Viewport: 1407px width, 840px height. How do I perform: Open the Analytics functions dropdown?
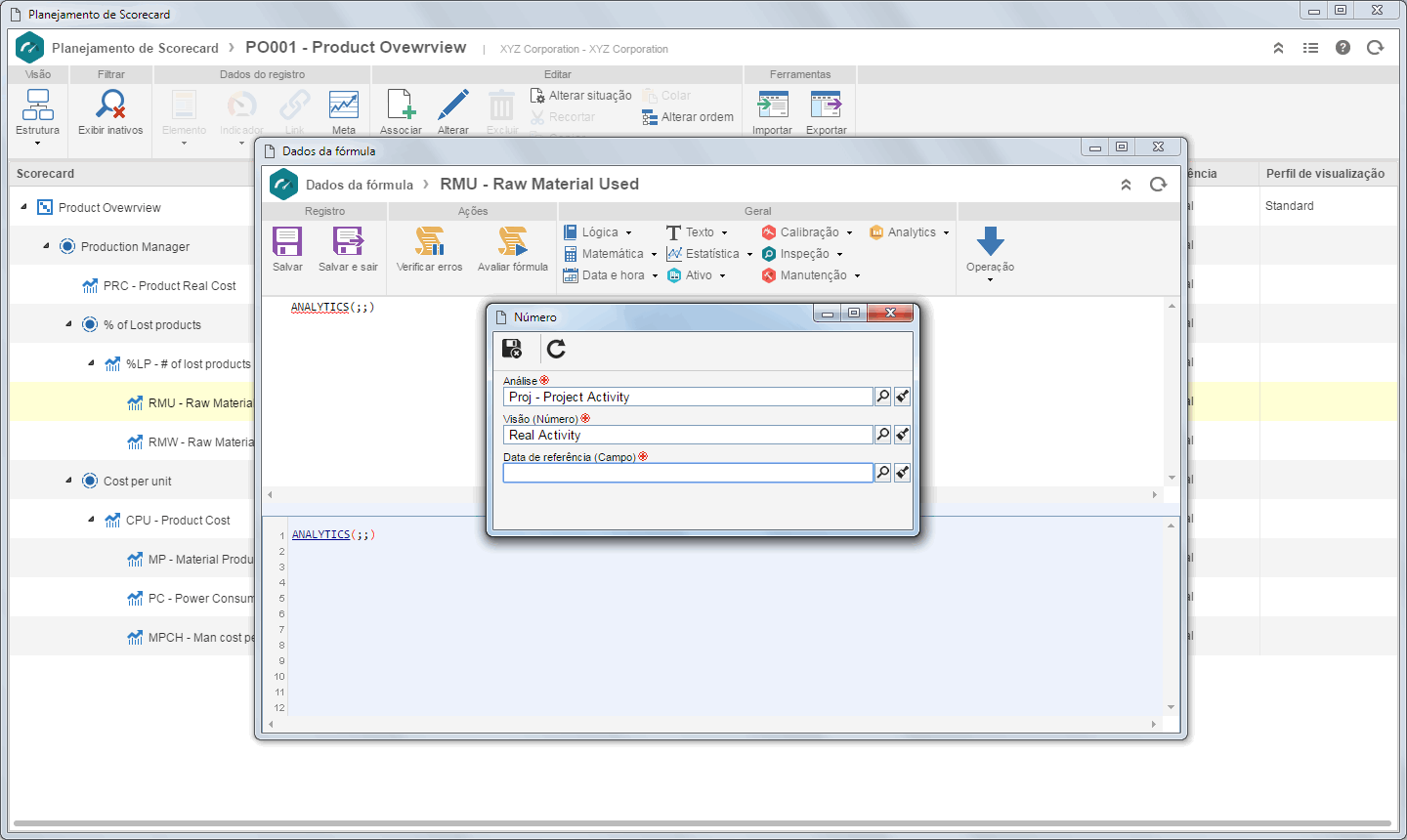click(910, 232)
